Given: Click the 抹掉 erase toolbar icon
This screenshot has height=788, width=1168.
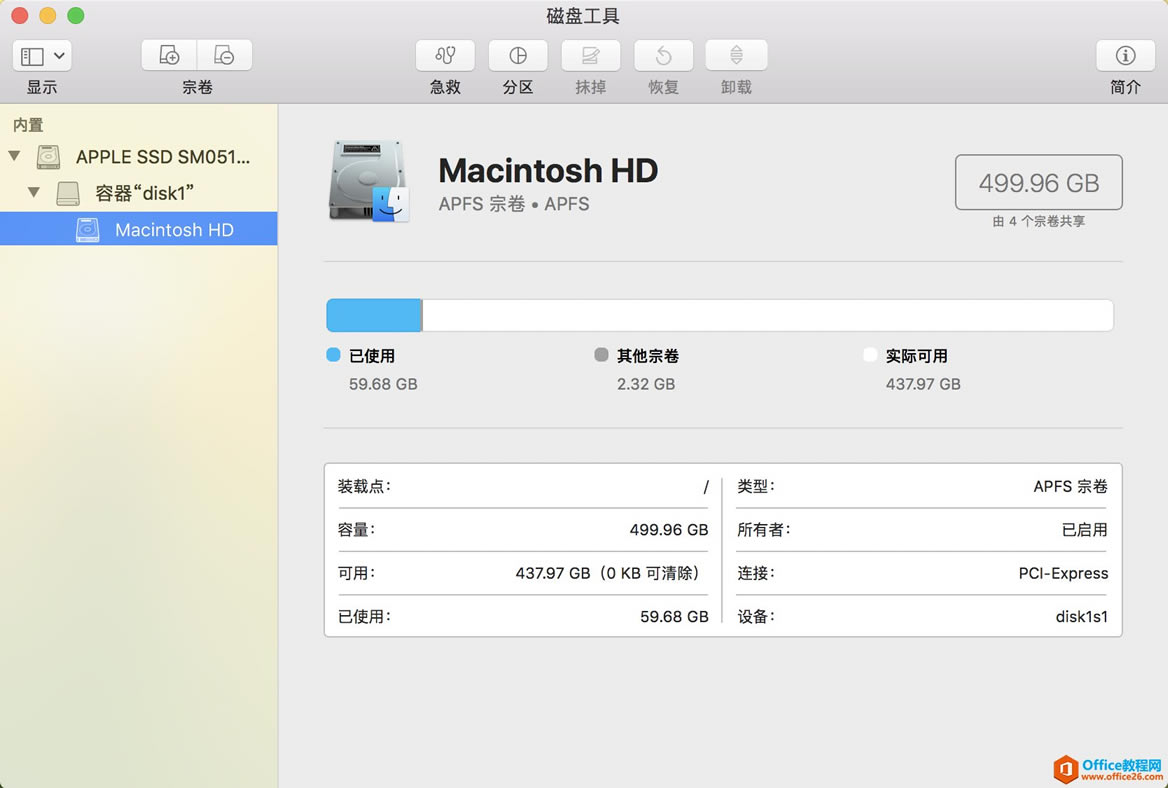Looking at the screenshot, I should (590, 55).
